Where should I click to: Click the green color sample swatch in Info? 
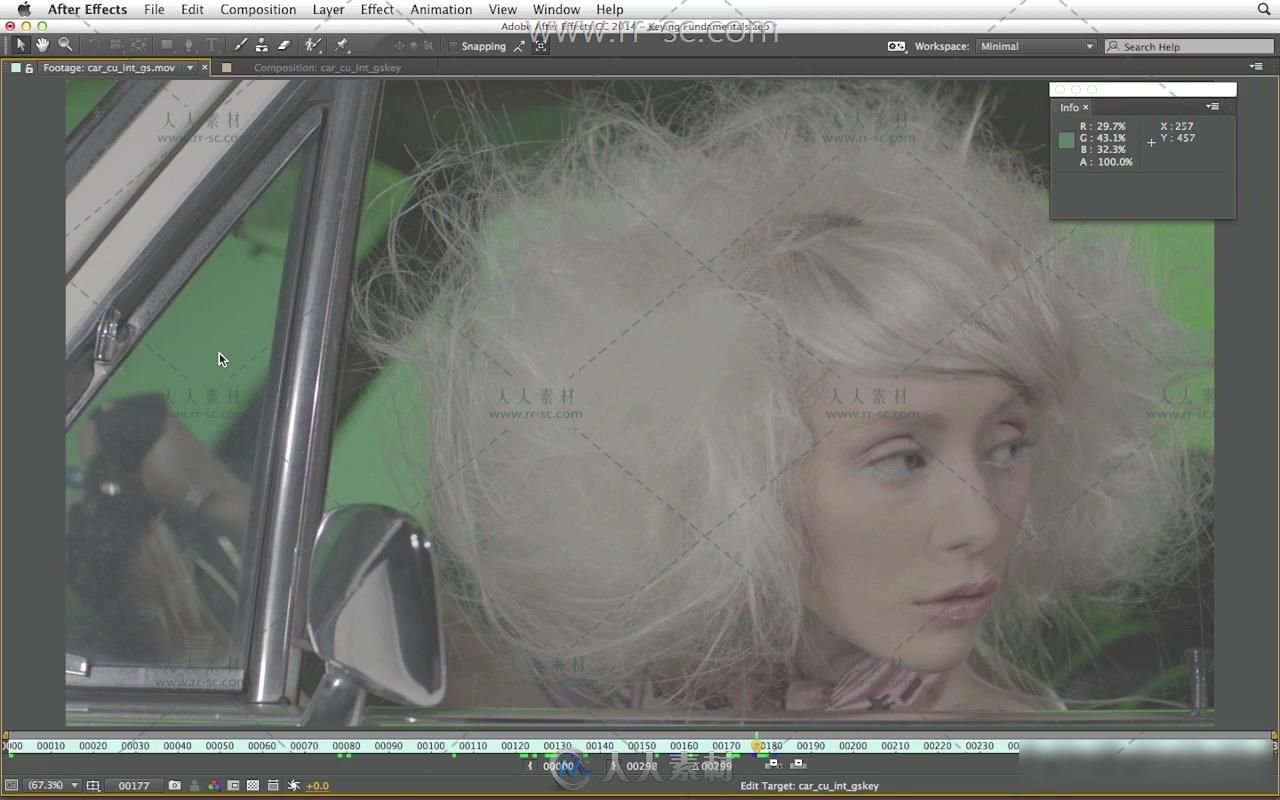(x=1066, y=140)
